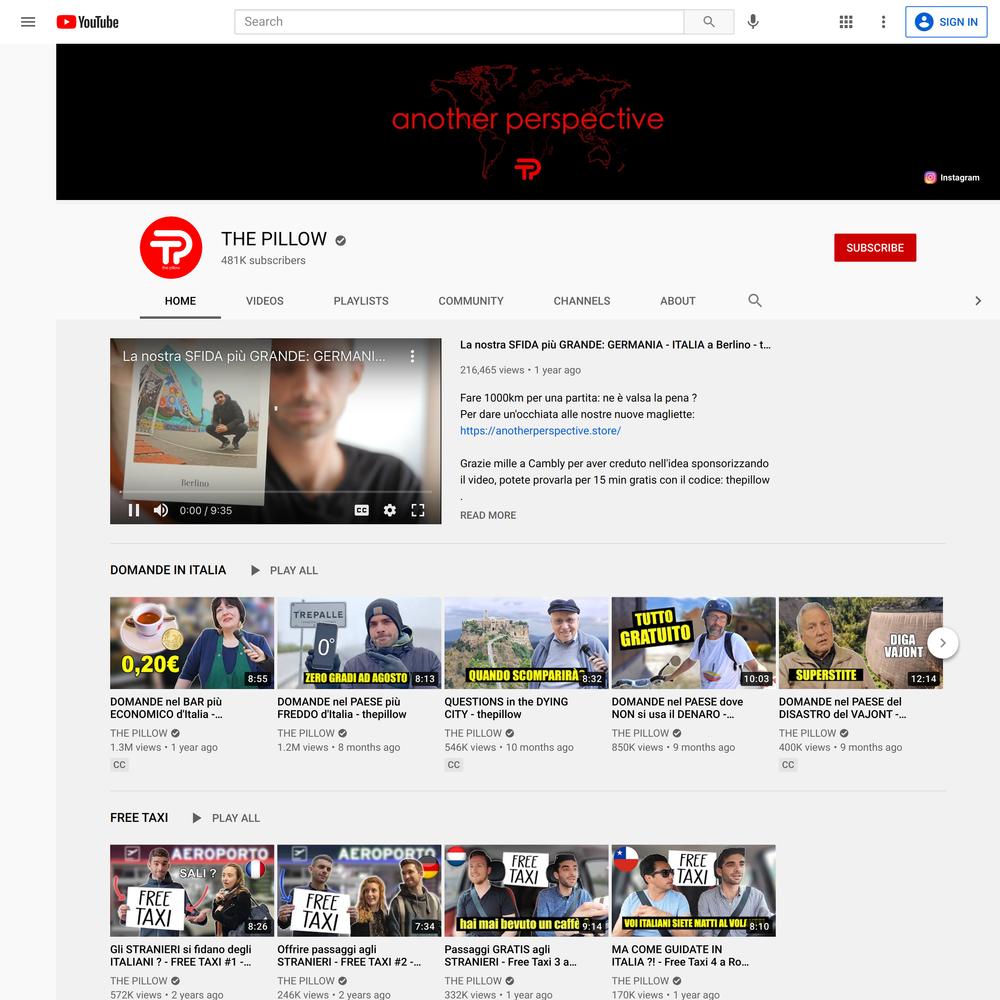Start voice search with microphone
1000x1000 pixels.
click(753, 22)
